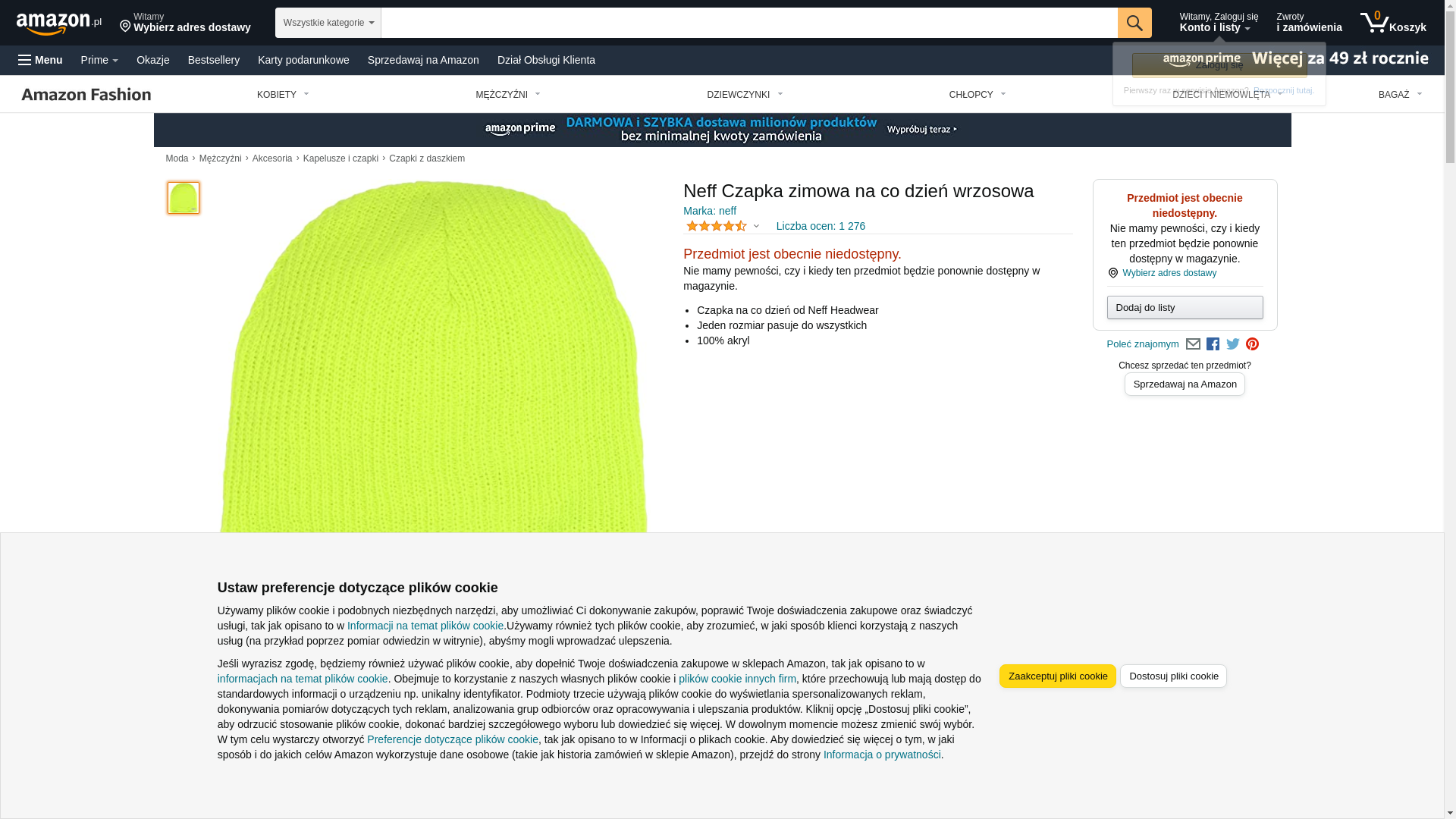Share product on Pinterest icon

point(1252,344)
